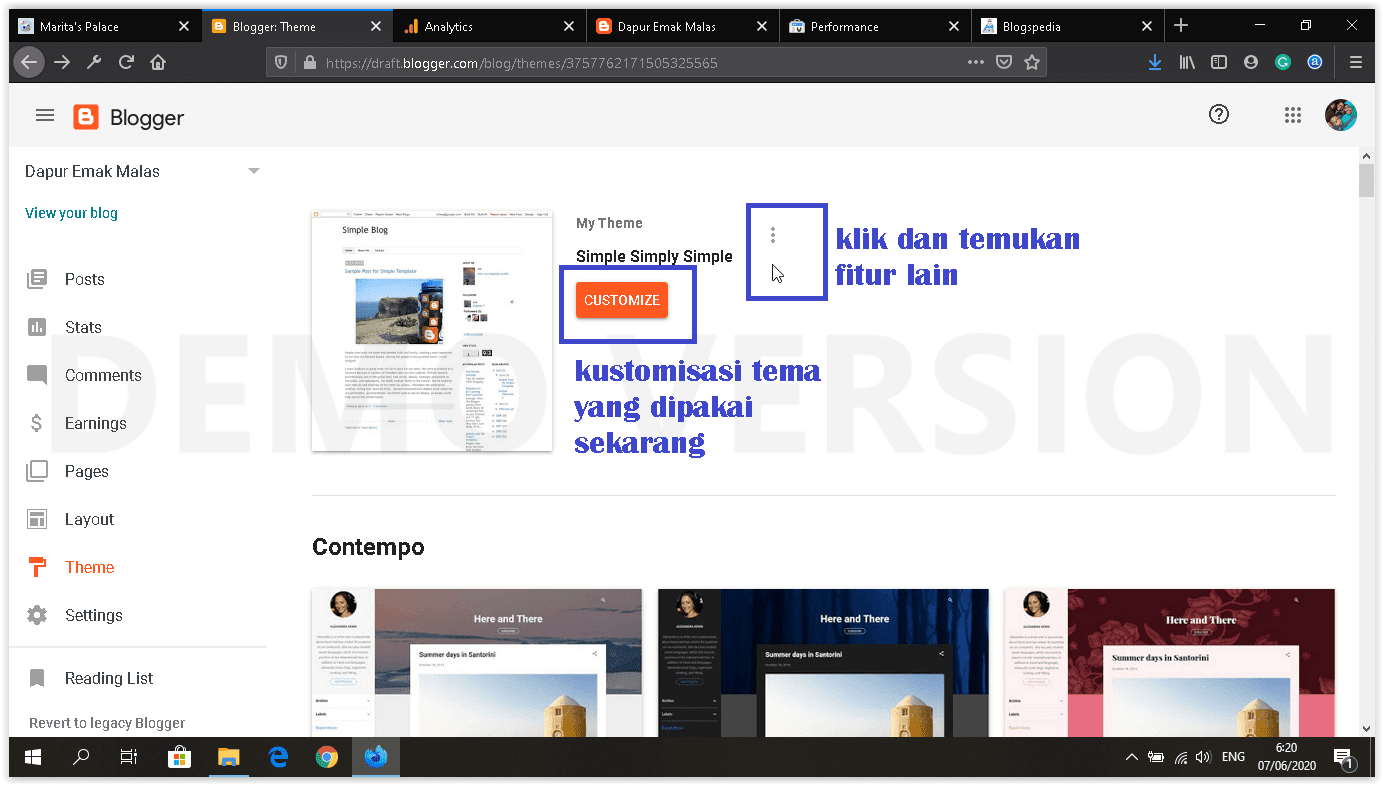Open the Google apps grid

click(x=1292, y=115)
